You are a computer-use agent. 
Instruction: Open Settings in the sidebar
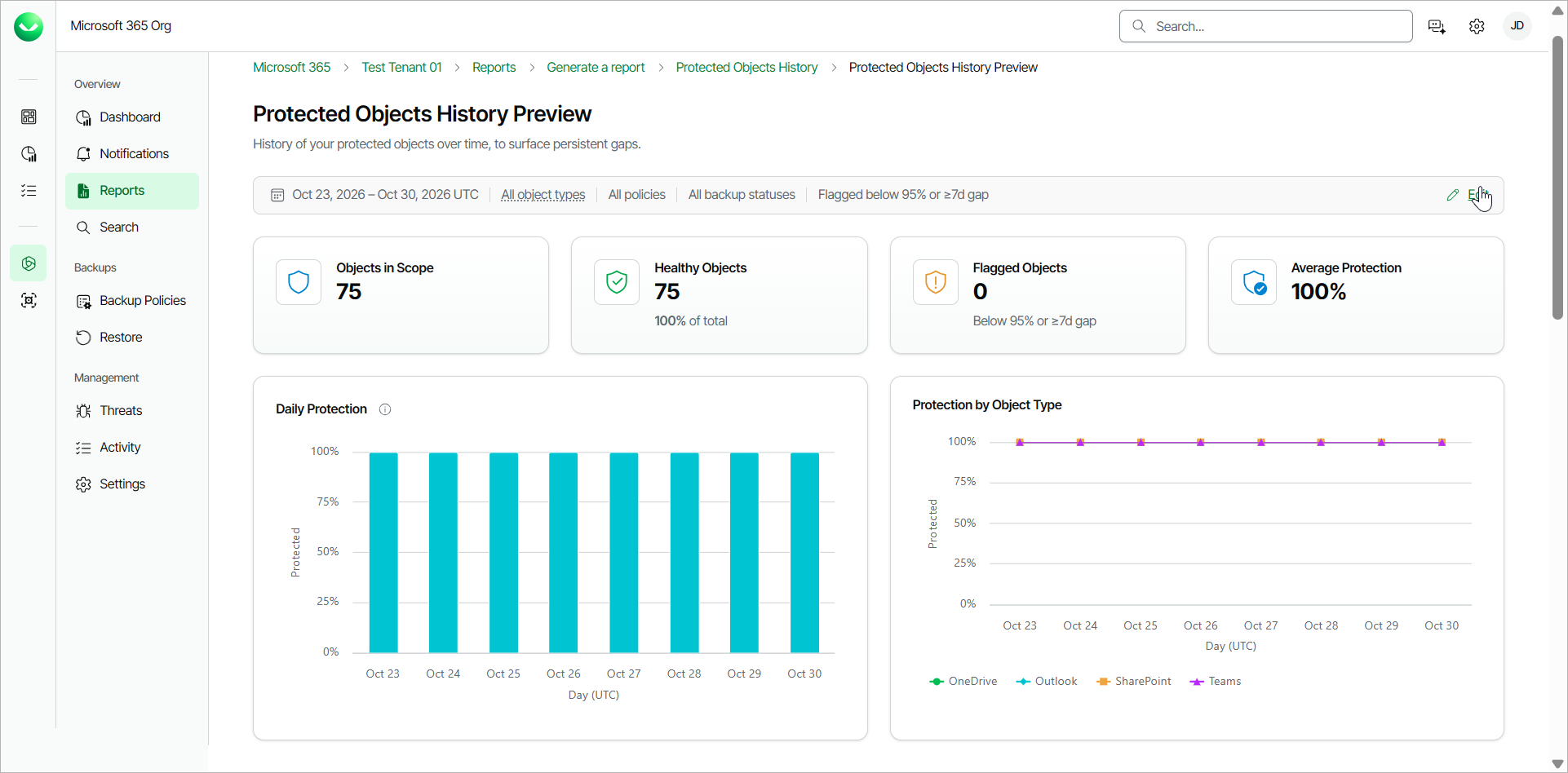[x=132, y=484]
